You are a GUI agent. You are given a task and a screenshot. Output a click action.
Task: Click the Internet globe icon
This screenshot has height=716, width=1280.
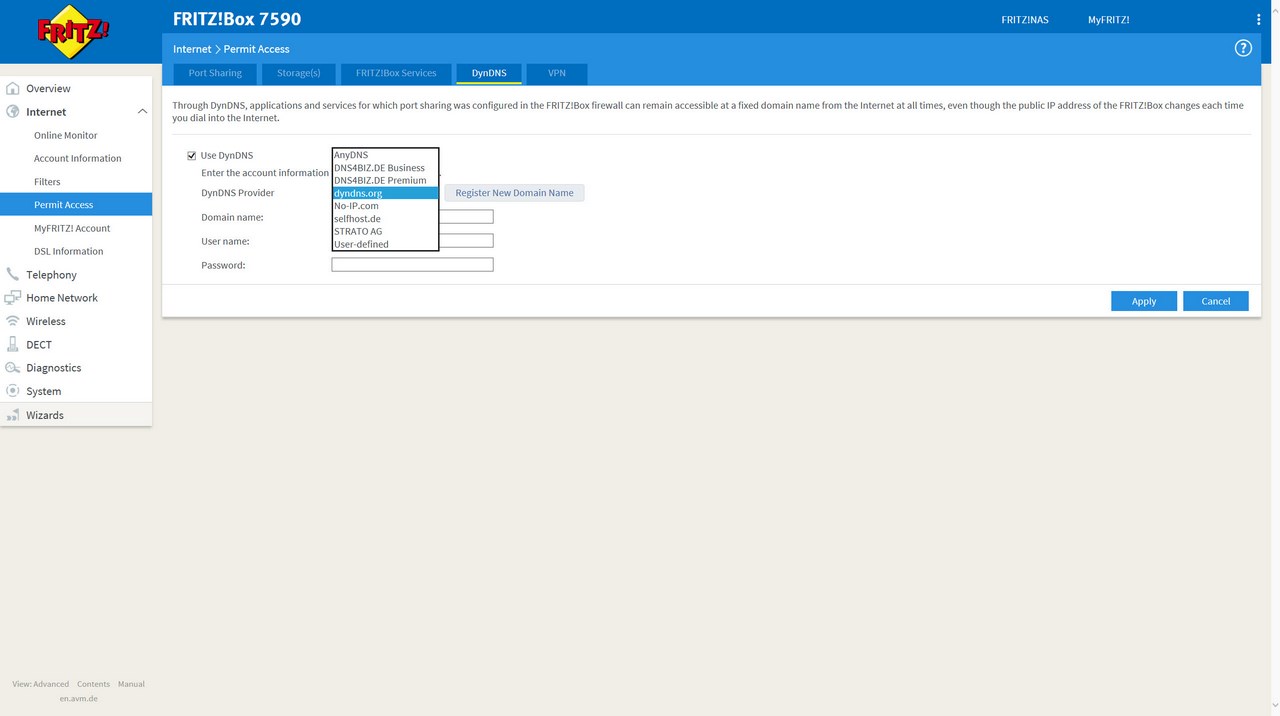point(13,112)
